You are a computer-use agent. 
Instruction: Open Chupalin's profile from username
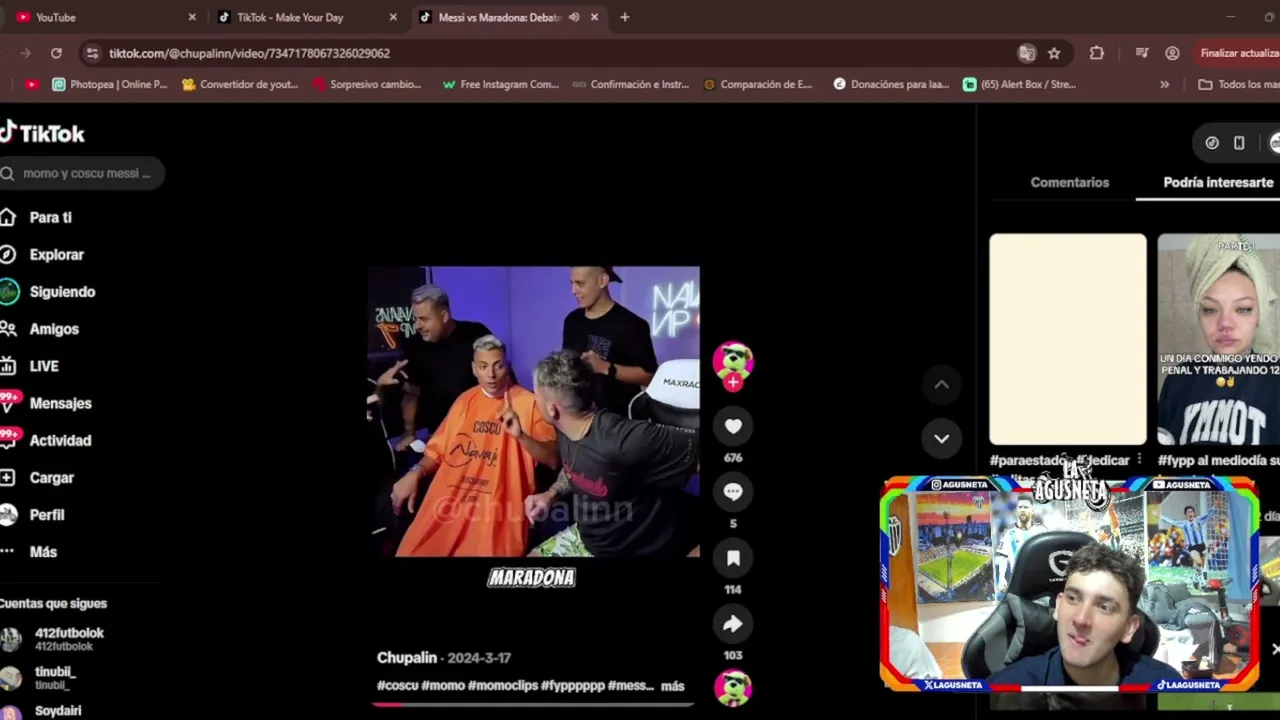tap(407, 657)
